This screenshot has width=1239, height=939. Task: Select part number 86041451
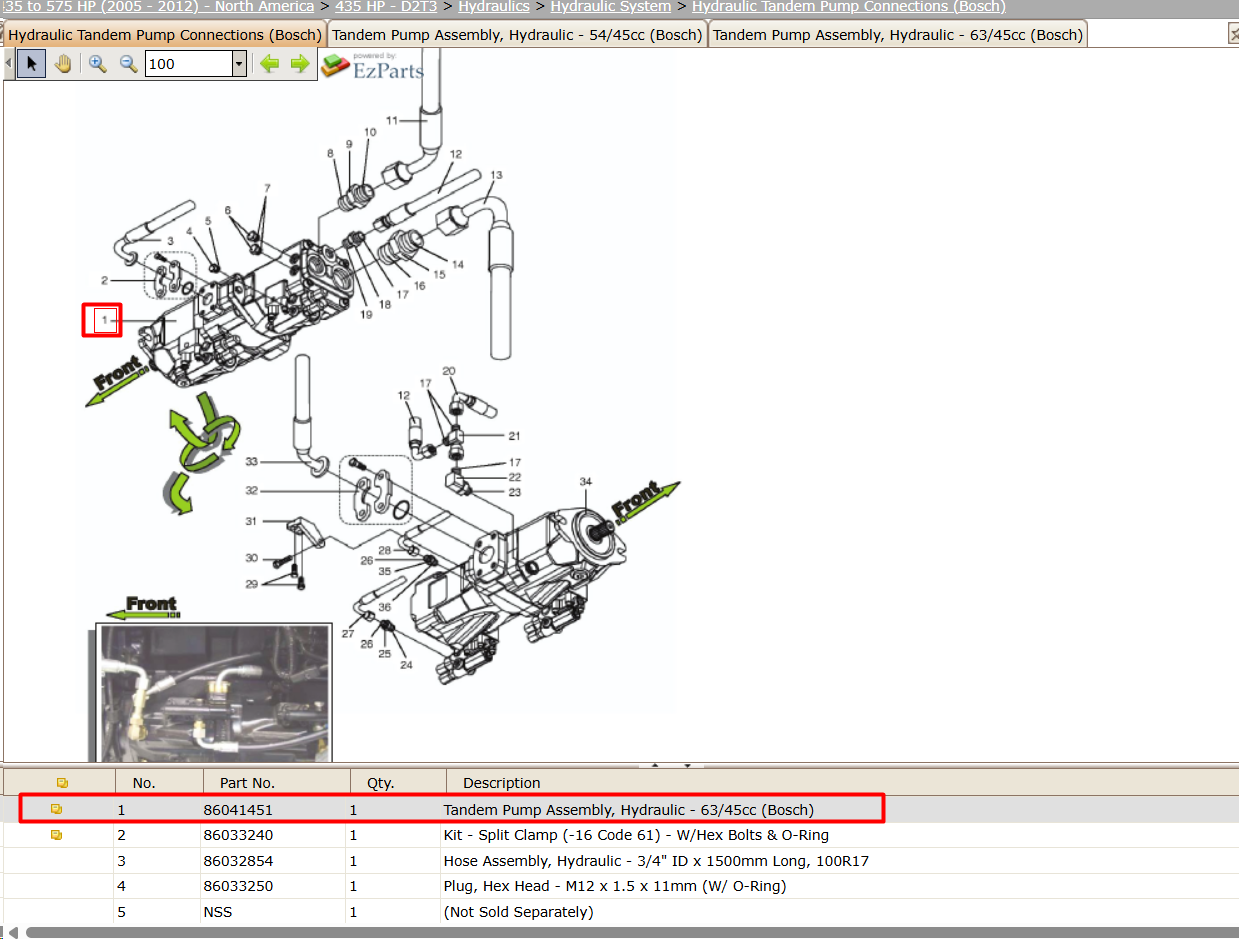238,810
